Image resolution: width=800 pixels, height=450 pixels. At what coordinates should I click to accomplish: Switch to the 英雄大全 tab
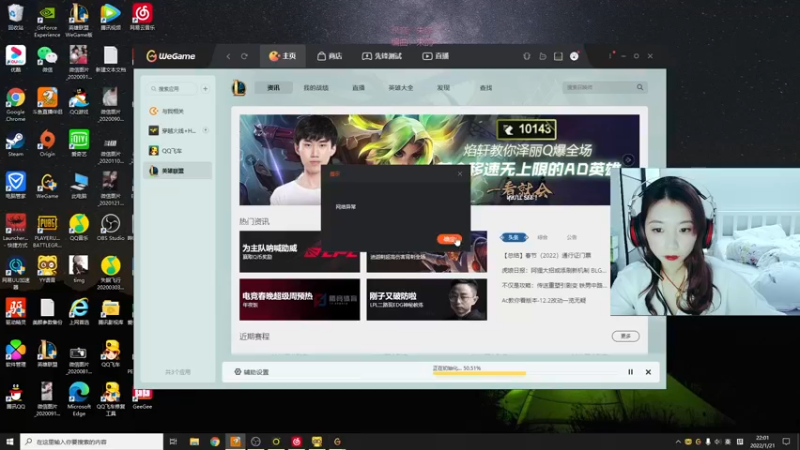pos(401,88)
